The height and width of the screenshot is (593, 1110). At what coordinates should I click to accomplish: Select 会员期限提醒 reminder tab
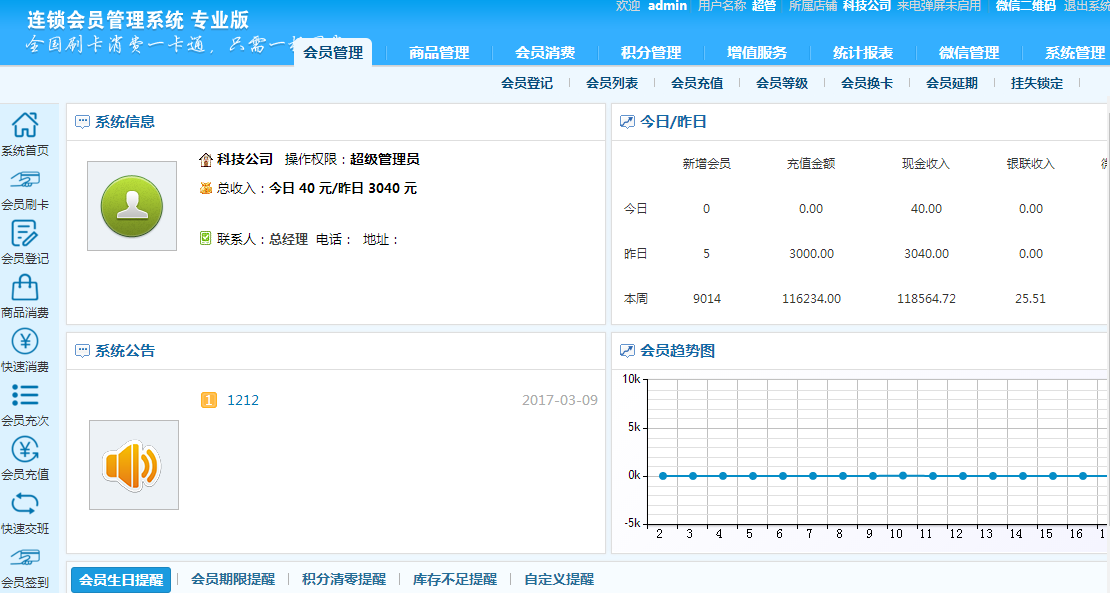(x=233, y=579)
